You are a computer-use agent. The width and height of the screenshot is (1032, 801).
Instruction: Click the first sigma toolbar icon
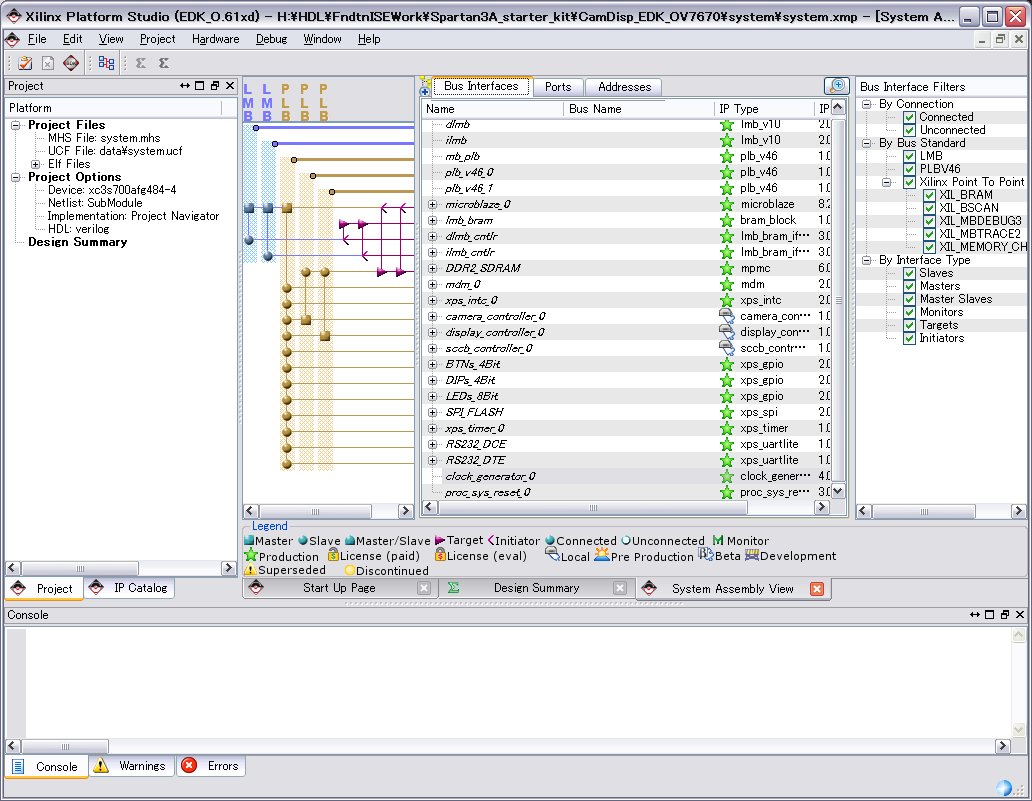(x=141, y=63)
